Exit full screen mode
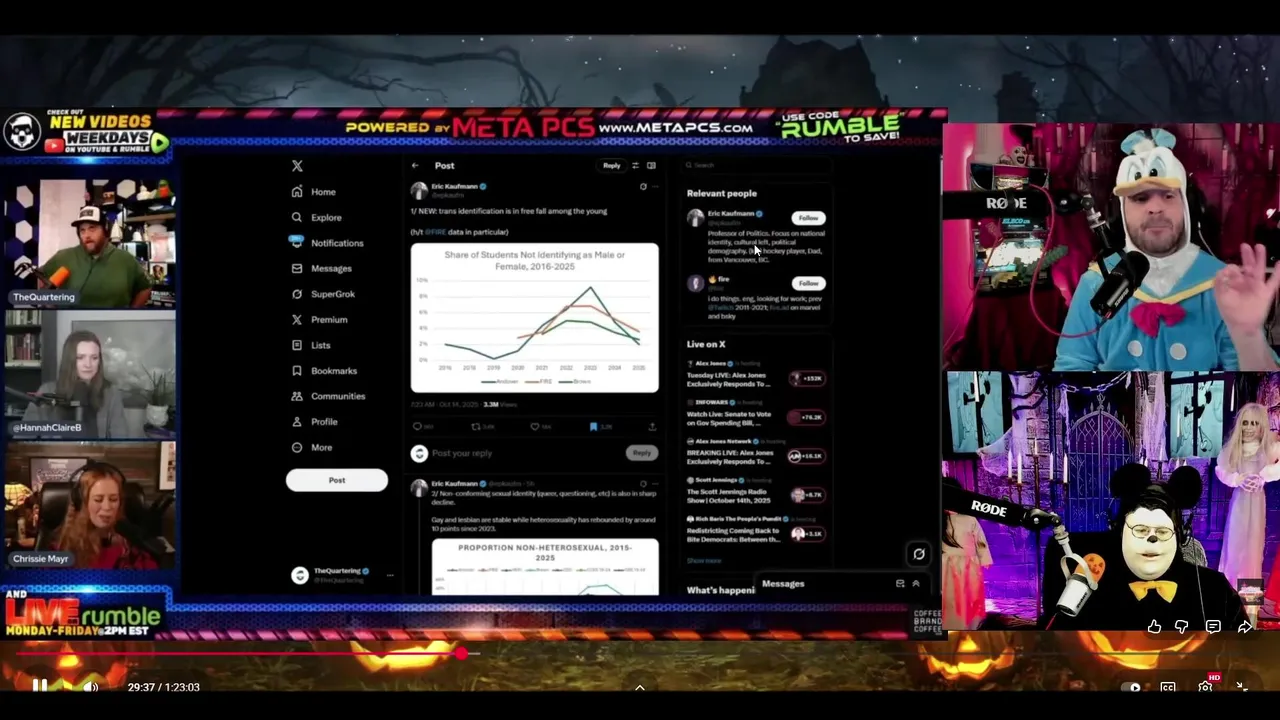 (x=1242, y=687)
